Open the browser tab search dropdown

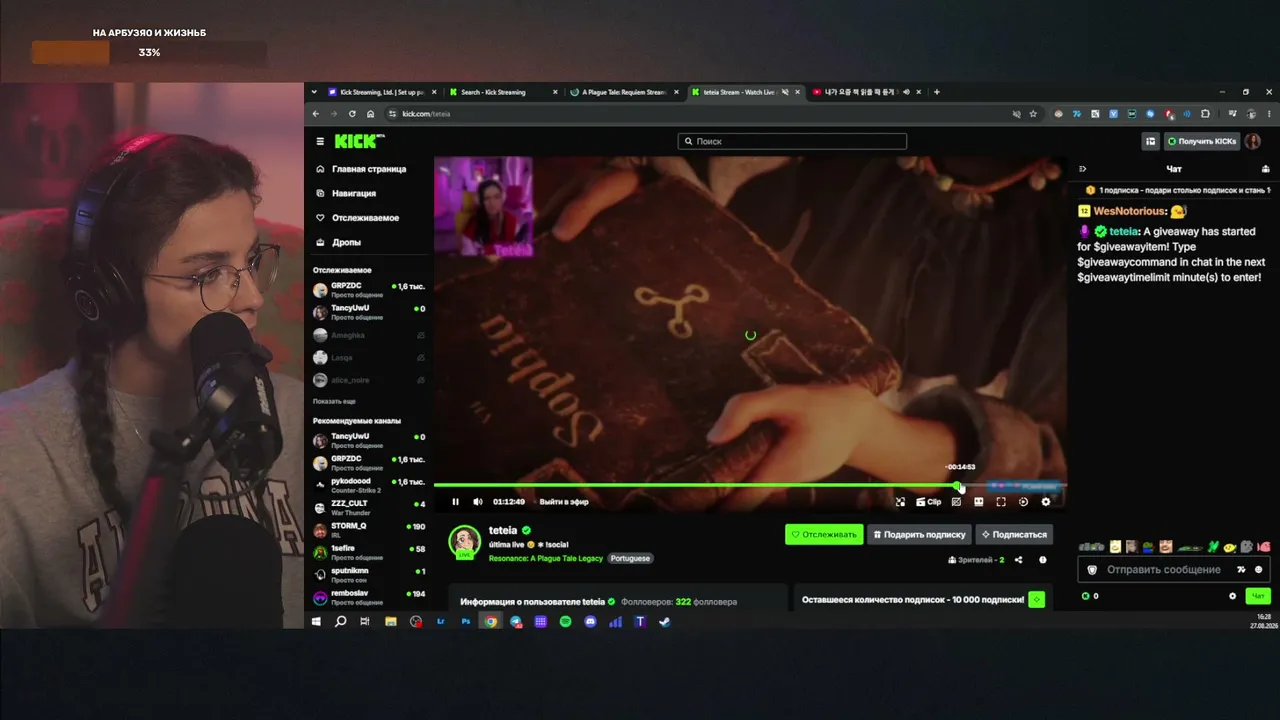tap(313, 92)
